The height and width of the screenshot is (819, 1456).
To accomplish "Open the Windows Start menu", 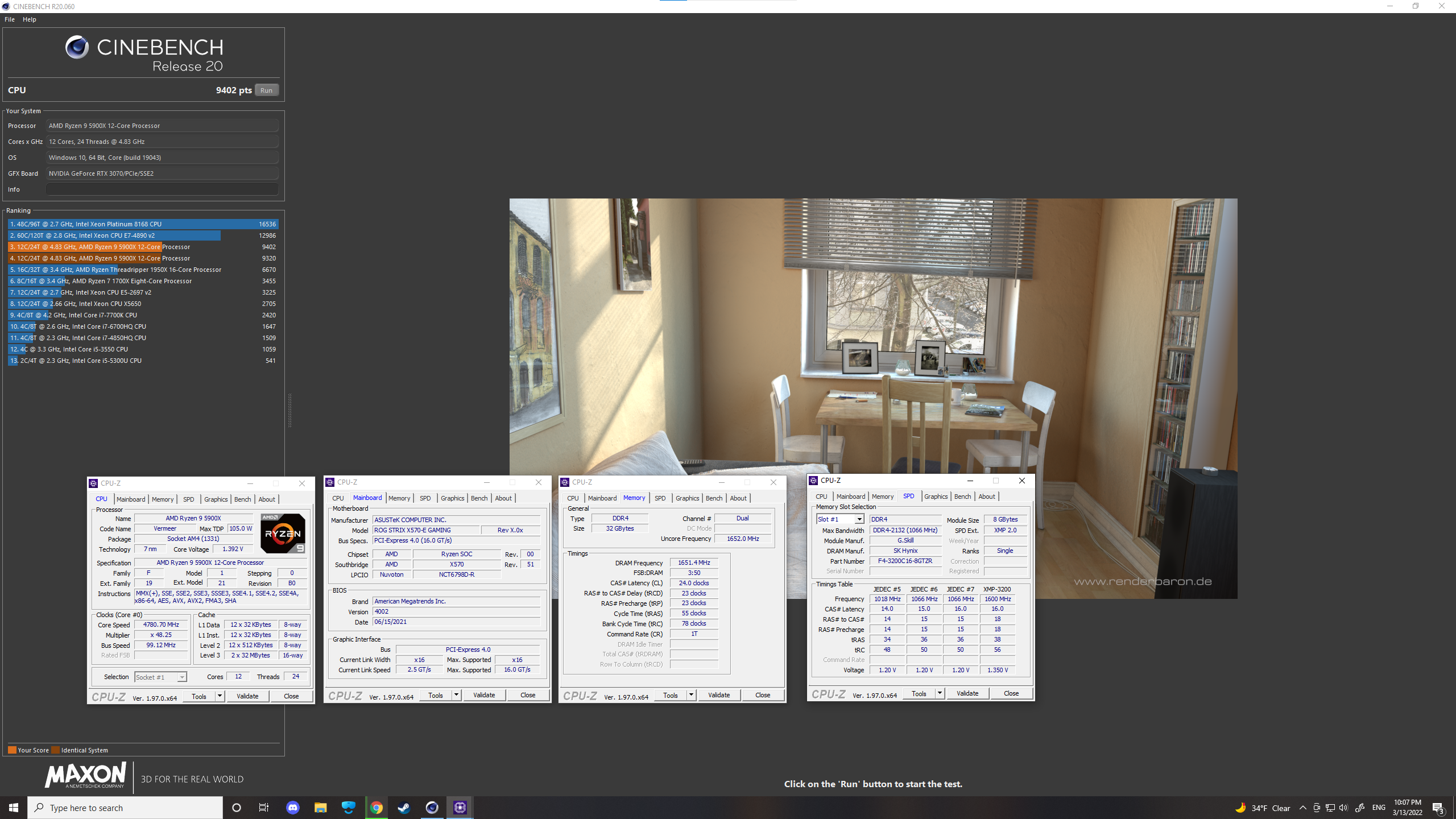I will pyautogui.click(x=14, y=808).
